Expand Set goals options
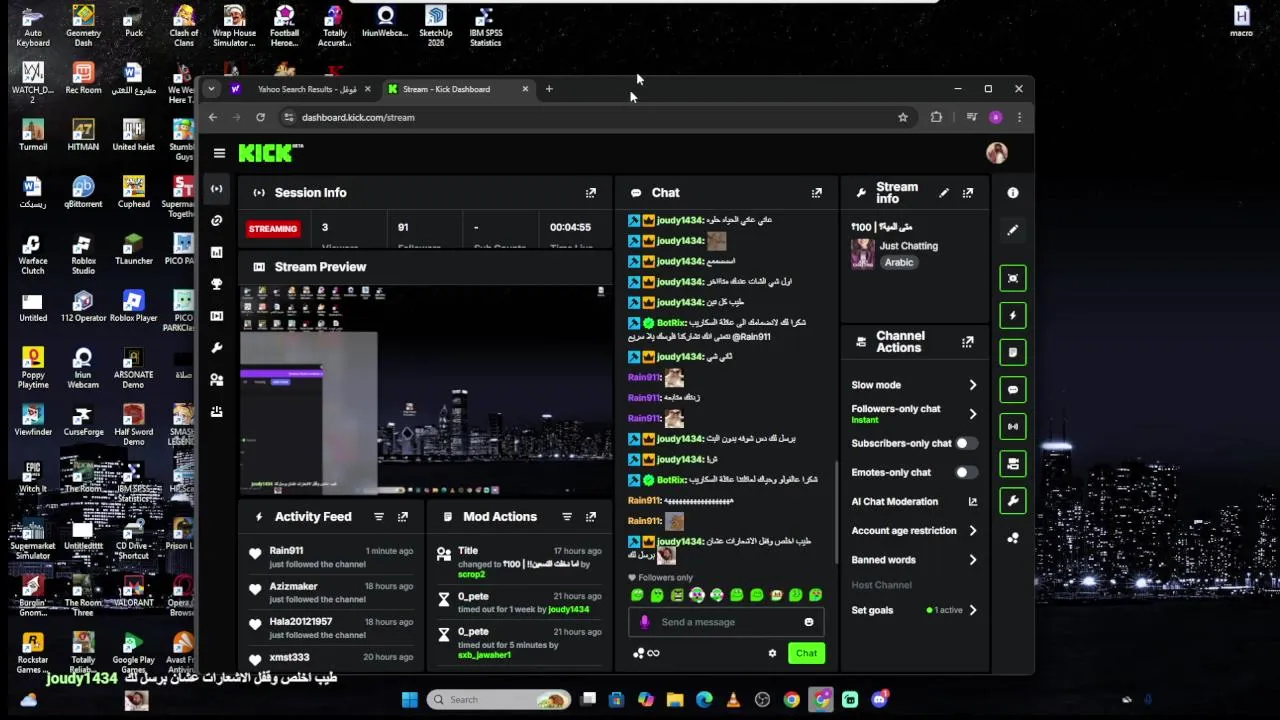Screen dimensions: 1280x720 972,610
